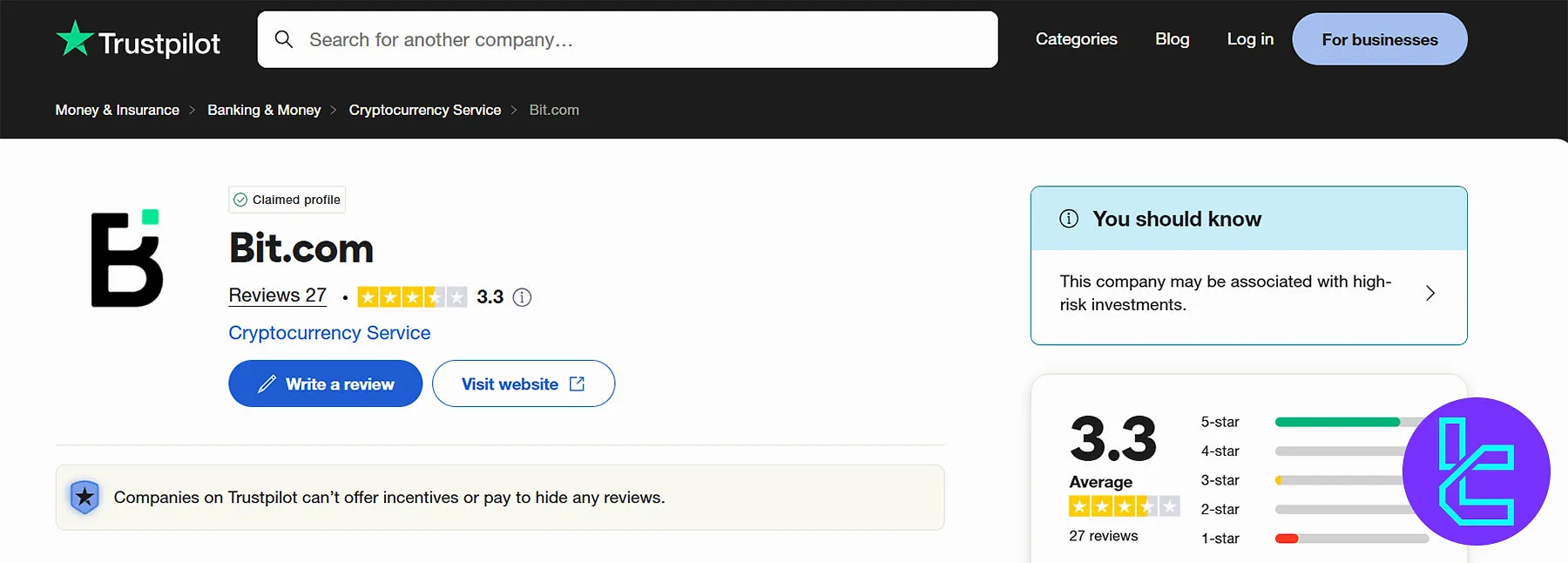Open the Log in page
The width and height of the screenshot is (1568, 563).
tap(1250, 39)
